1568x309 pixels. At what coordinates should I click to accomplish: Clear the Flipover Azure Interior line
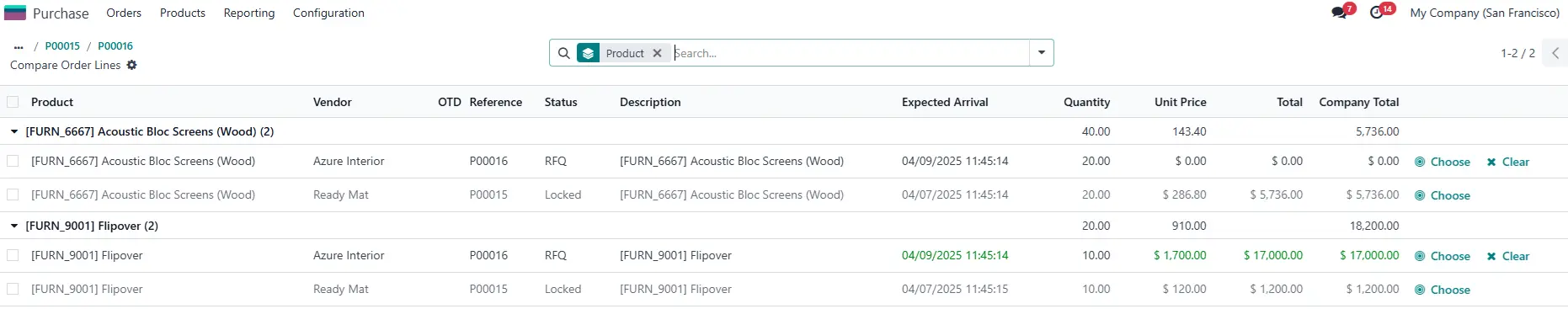pyautogui.click(x=1508, y=256)
